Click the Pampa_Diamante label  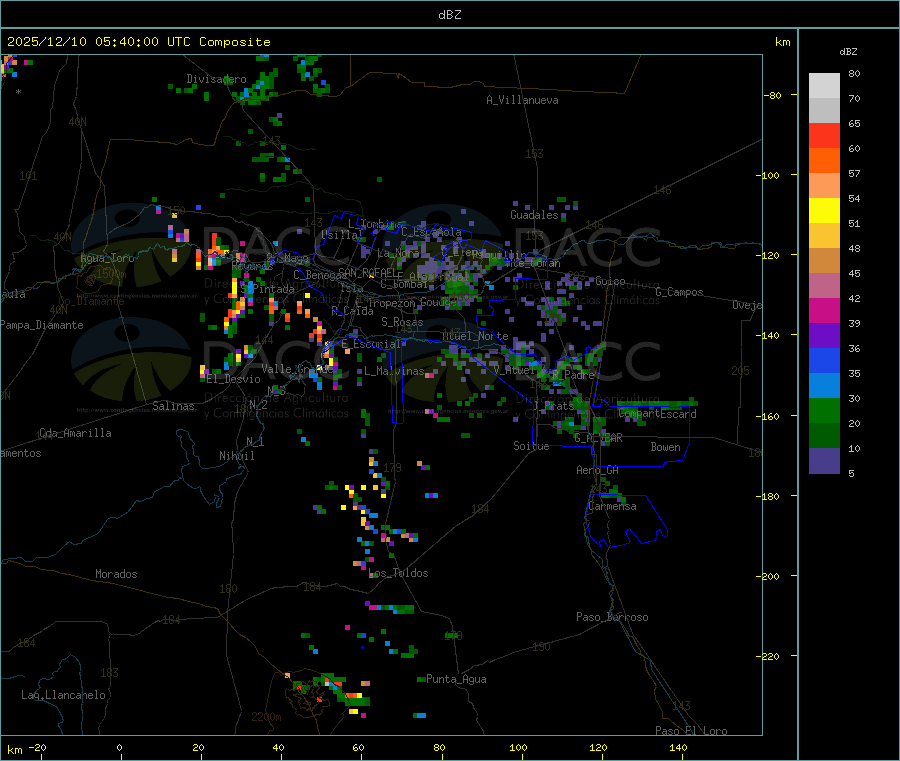(x=41, y=325)
